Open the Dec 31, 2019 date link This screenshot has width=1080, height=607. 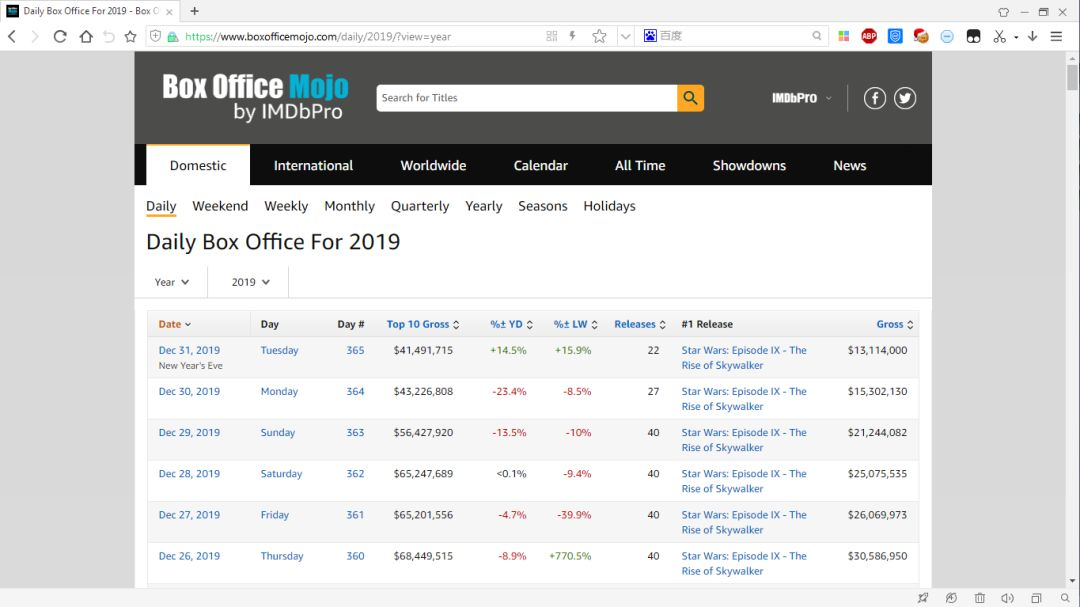(189, 350)
